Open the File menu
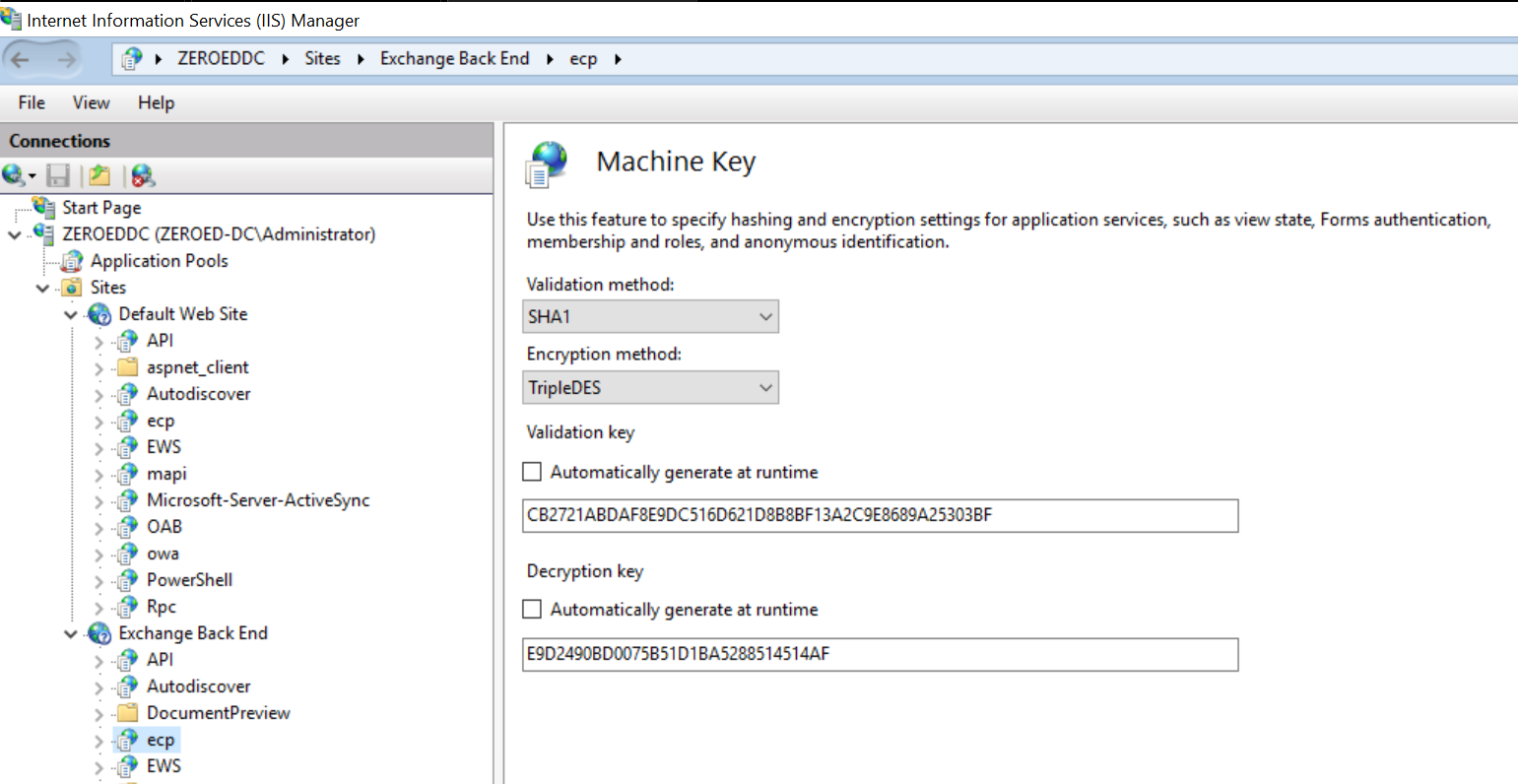 (32, 102)
